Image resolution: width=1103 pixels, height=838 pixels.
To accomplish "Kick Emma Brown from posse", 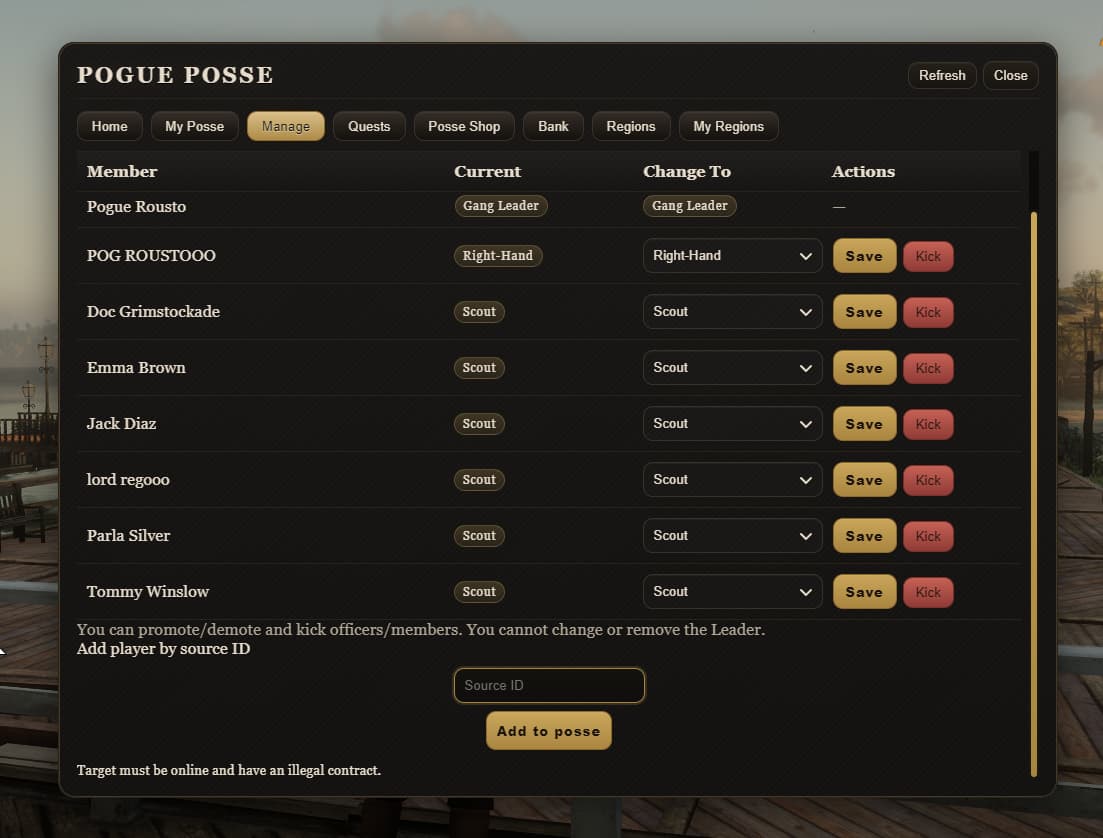I will 928,367.
